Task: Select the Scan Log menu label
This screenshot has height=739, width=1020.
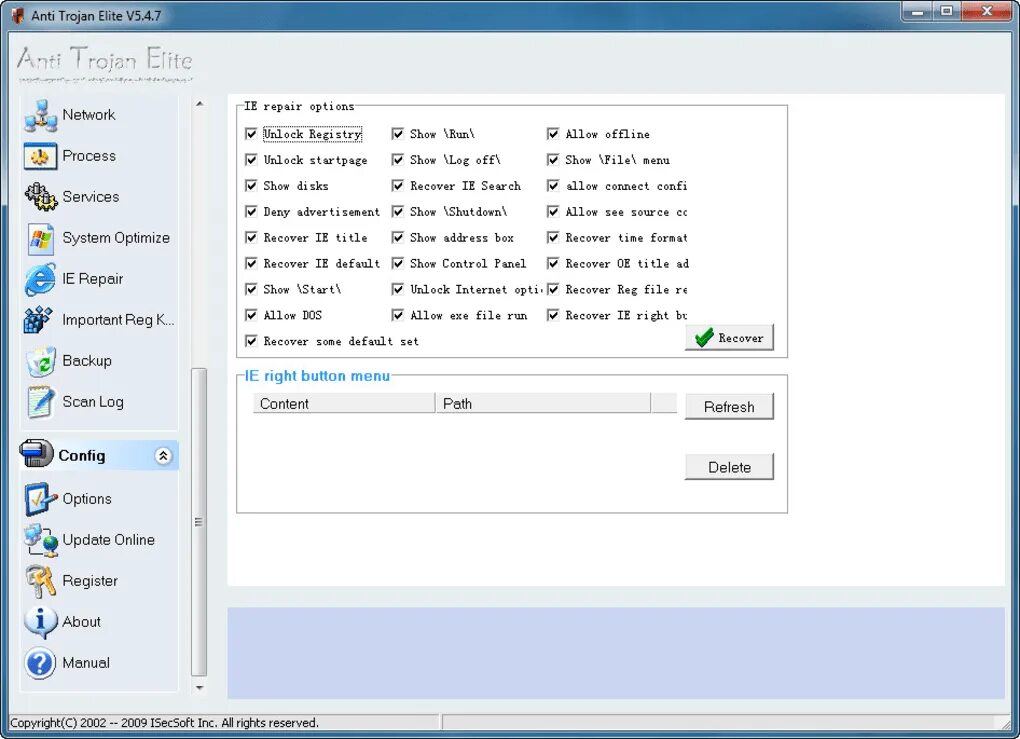Action: click(93, 402)
